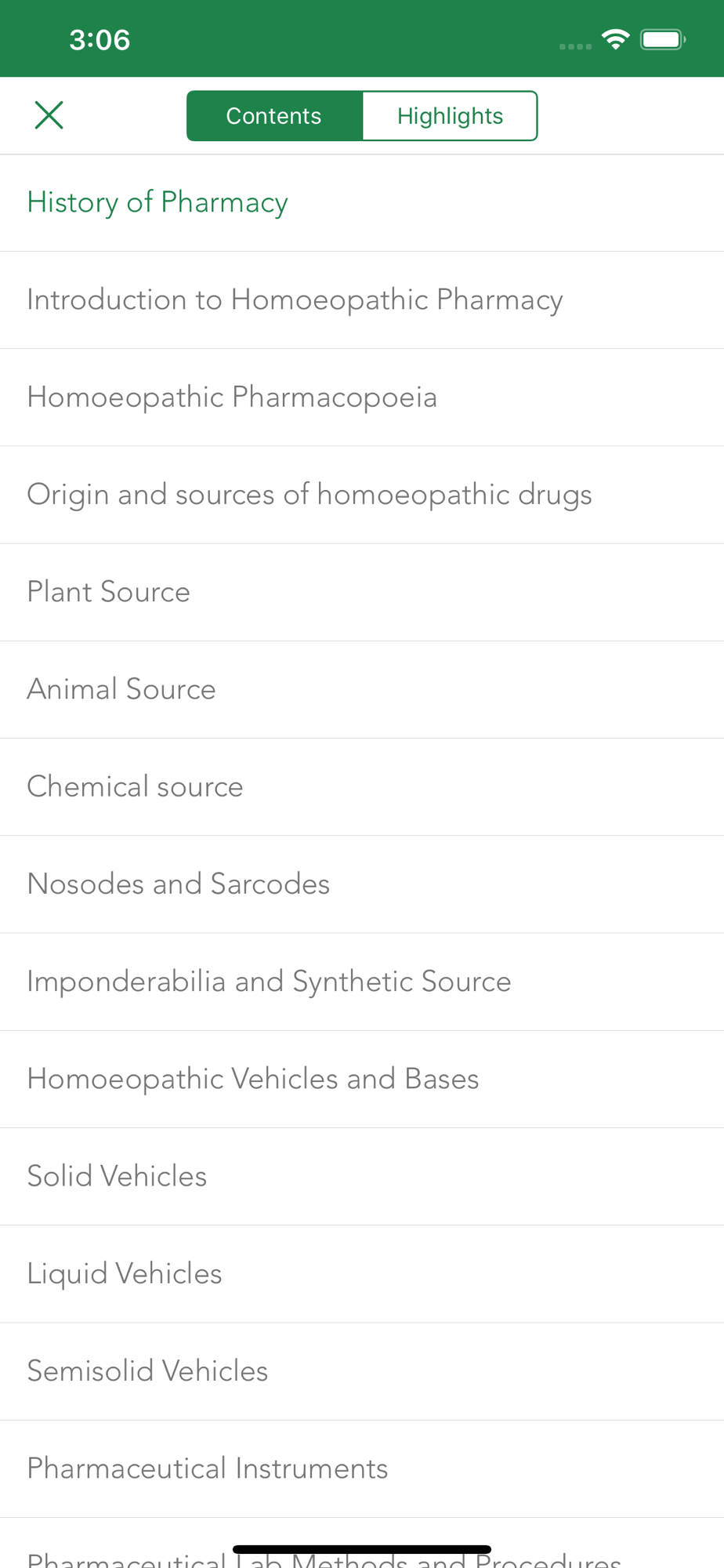The image size is (724, 1568).
Task: Tap the battery status icon
Action: (x=663, y=39)
